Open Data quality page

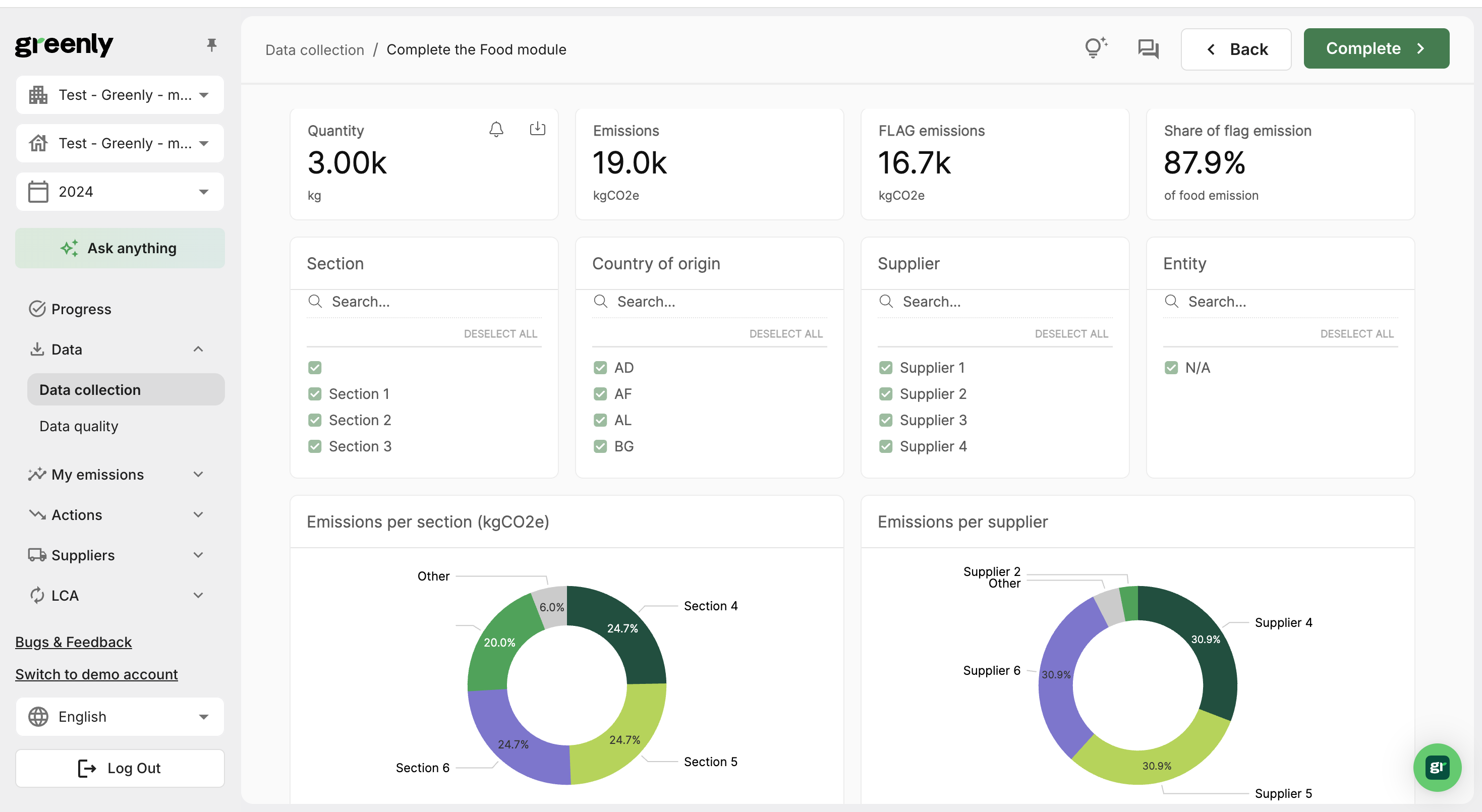click(x=79, y=426)
